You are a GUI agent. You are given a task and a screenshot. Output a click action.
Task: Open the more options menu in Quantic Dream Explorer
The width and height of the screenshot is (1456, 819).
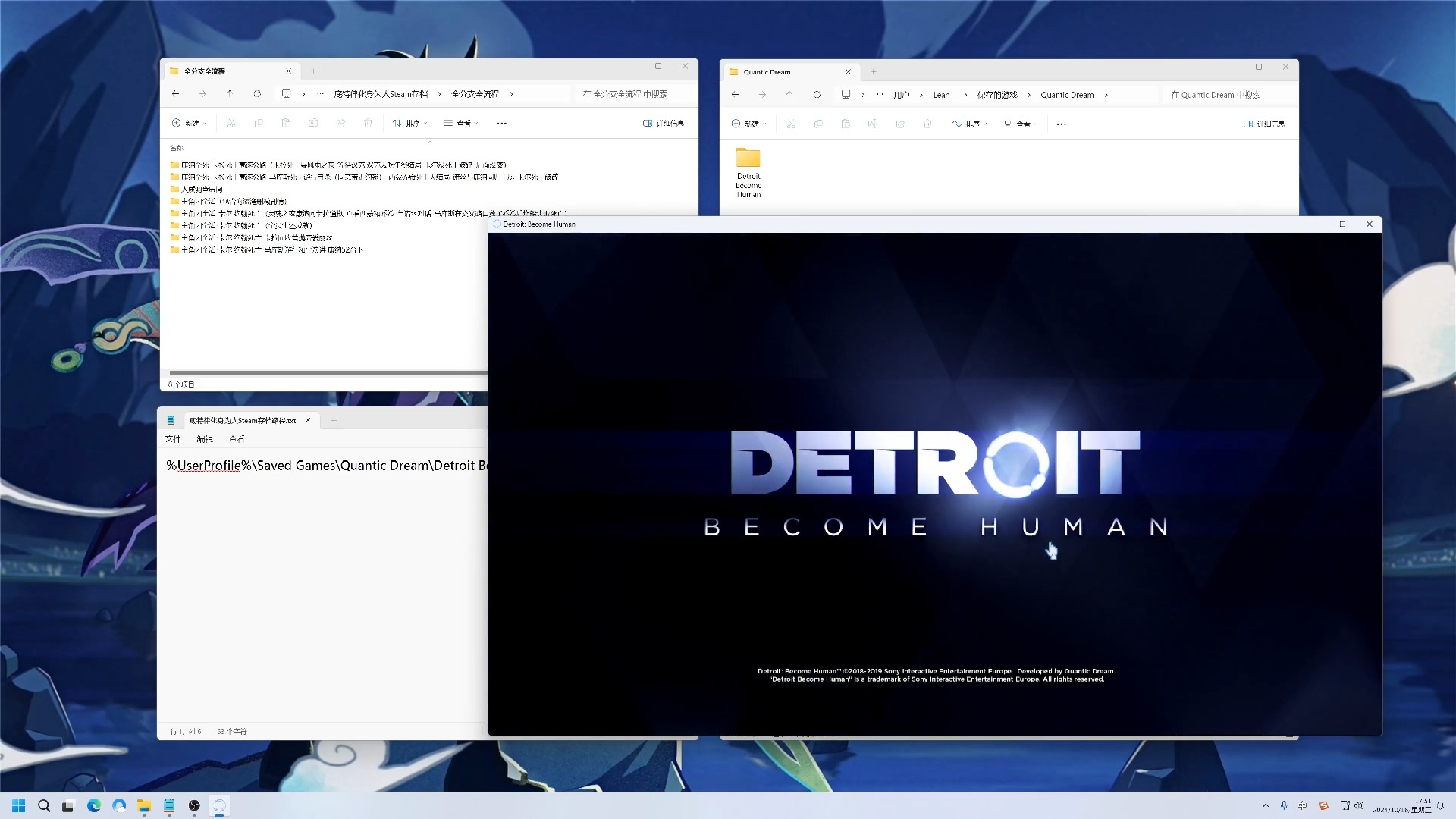coord(1062,124)
